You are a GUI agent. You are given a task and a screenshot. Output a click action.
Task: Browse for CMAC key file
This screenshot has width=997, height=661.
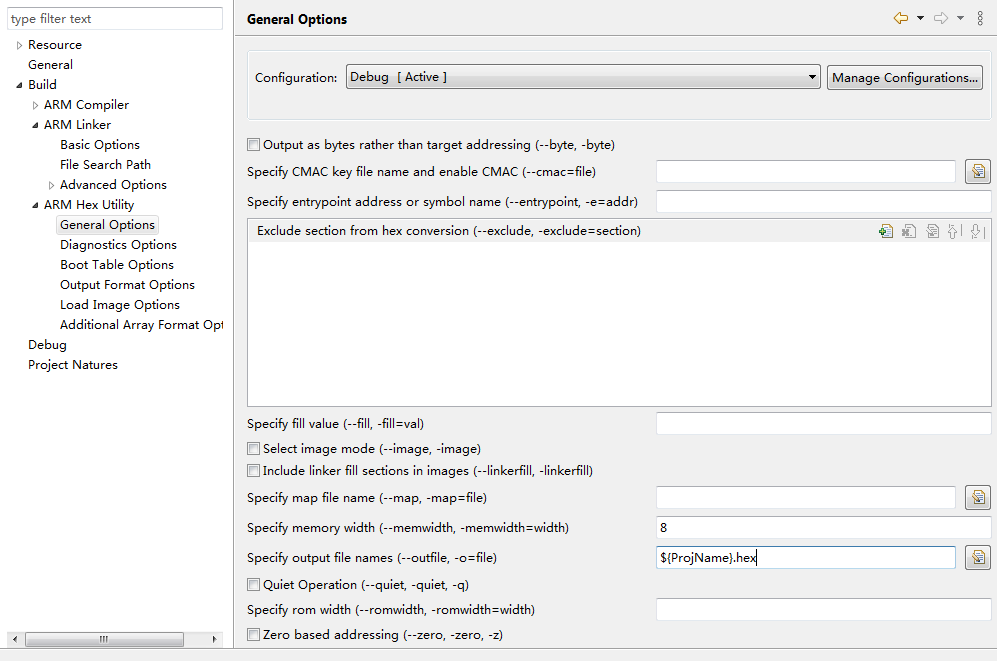pos(978,172)
